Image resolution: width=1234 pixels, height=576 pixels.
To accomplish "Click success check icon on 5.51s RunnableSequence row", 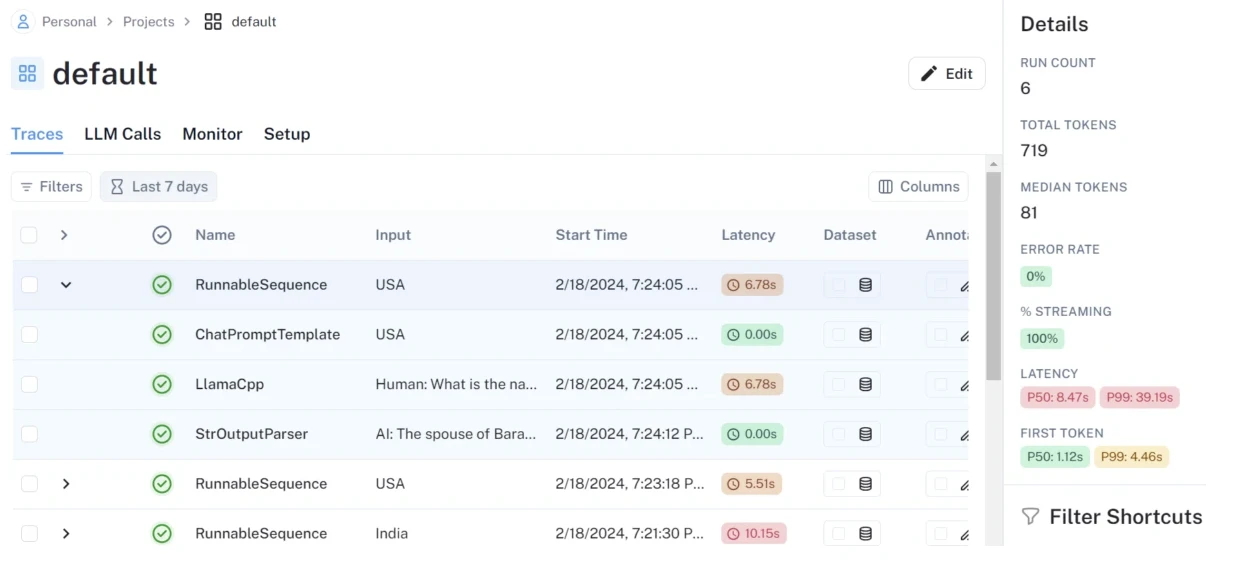I will [x=162, y=484].
